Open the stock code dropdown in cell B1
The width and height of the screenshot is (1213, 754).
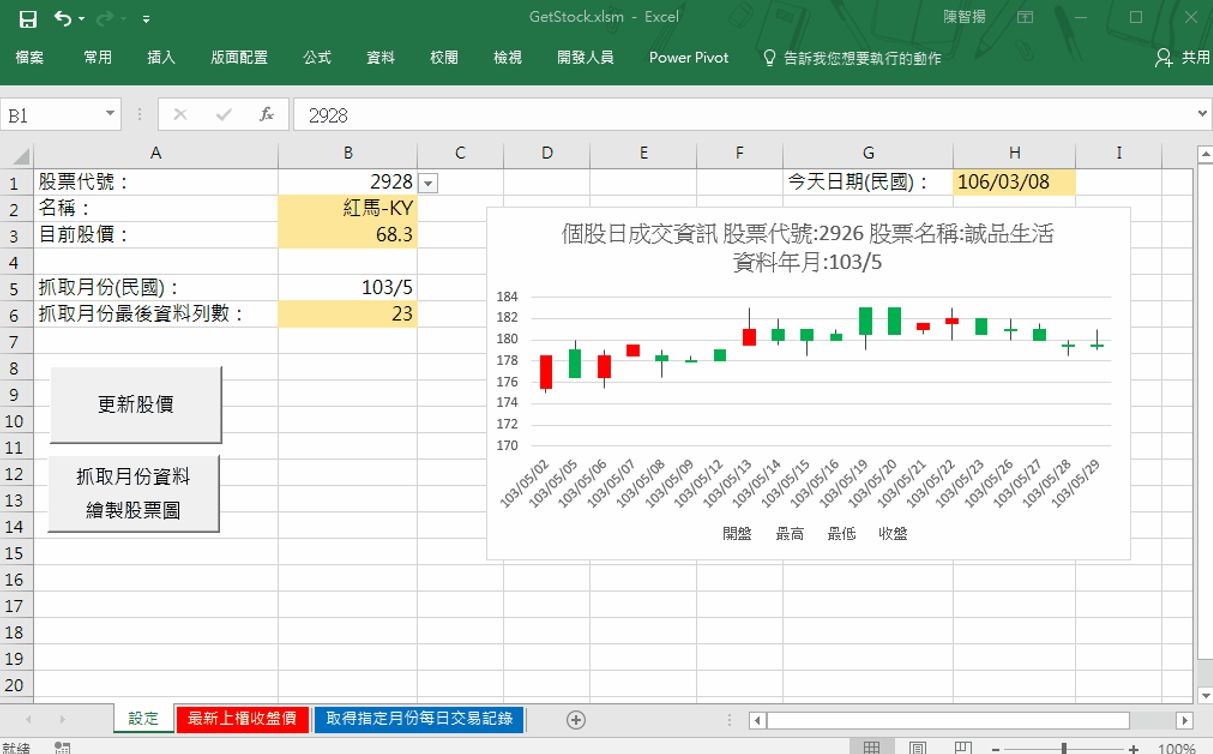point(428,182)
